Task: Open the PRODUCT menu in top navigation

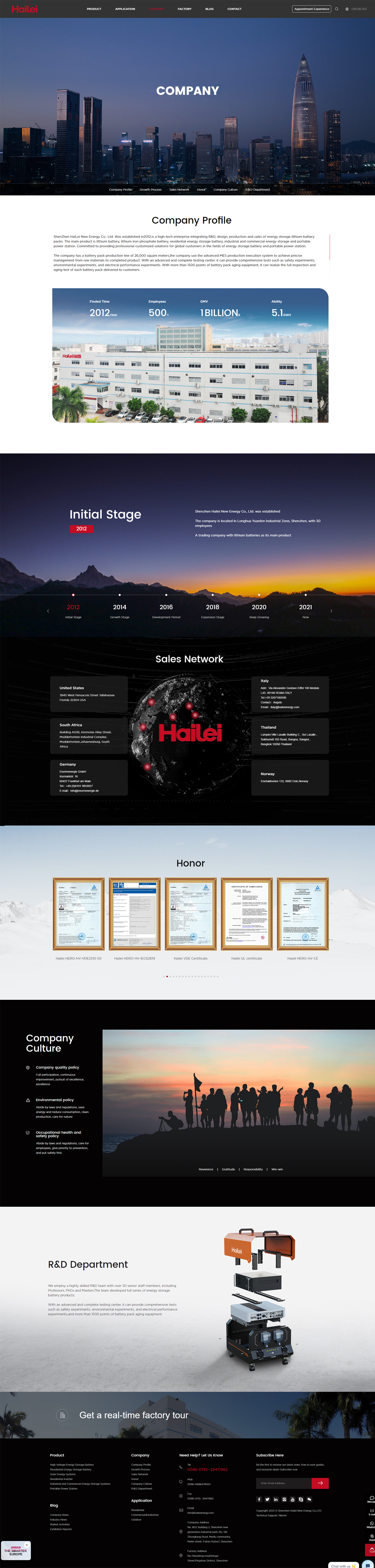Action: pos(94,9)
